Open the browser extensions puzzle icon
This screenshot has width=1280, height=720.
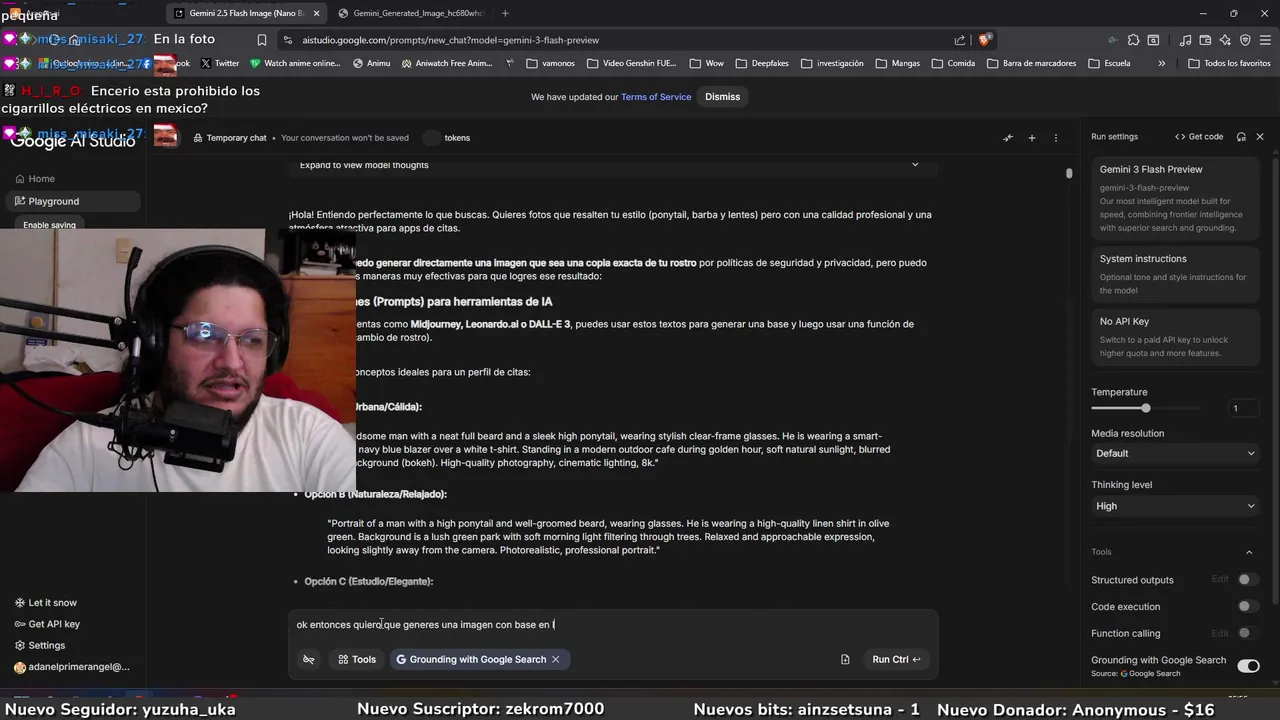(1133, 40)
